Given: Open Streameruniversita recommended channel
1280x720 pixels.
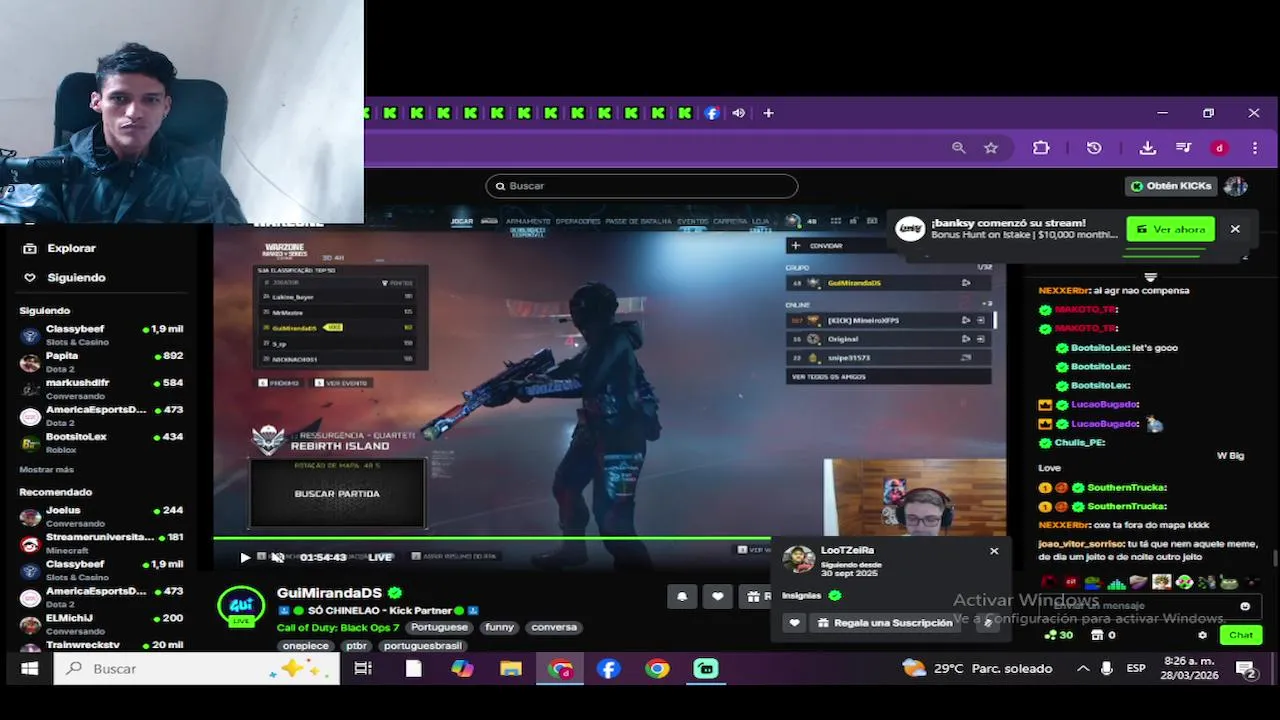Looking at the screenshot, I should [100, 543].
